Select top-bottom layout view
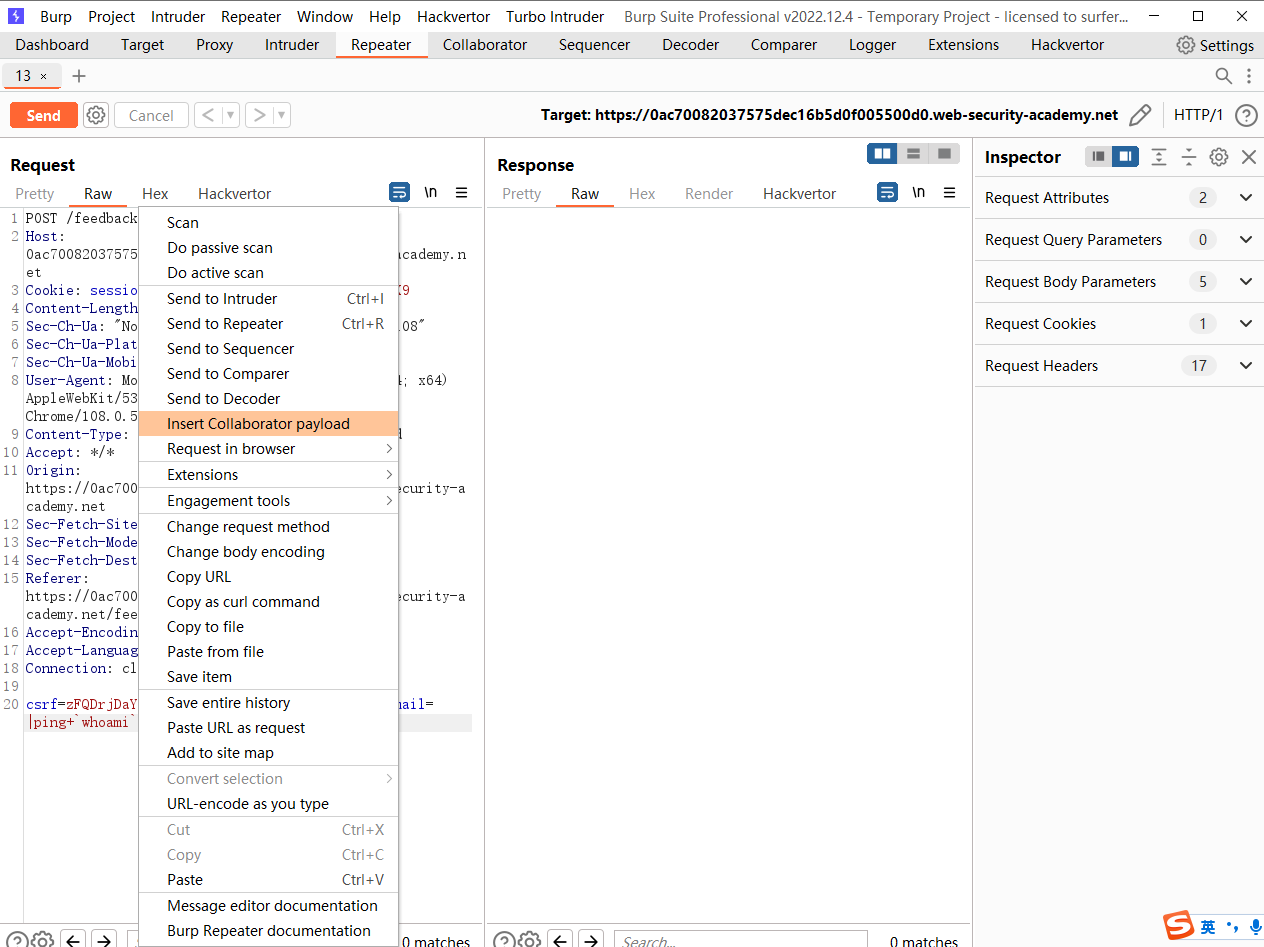The image size is (1264, 947). tap(913, 153)
